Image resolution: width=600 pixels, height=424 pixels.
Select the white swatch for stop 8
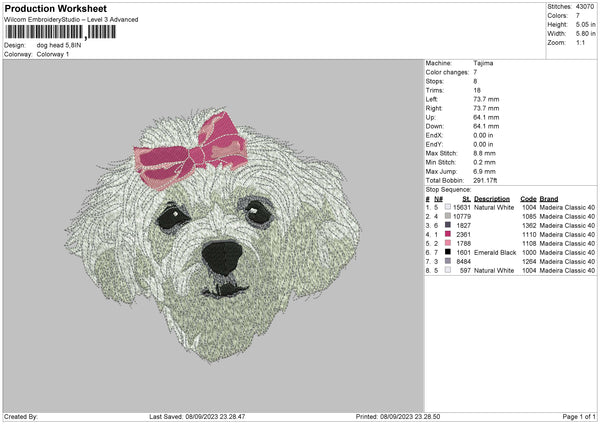pos(448,270)
